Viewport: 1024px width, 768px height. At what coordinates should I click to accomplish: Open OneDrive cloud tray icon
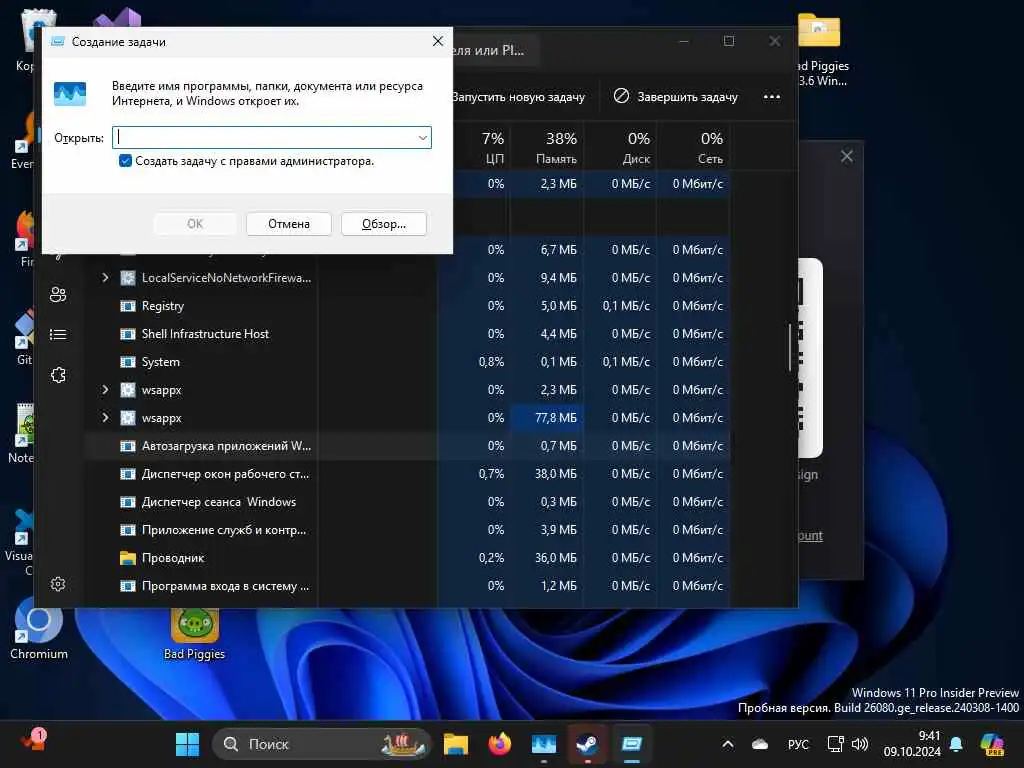tap(760, 744)
